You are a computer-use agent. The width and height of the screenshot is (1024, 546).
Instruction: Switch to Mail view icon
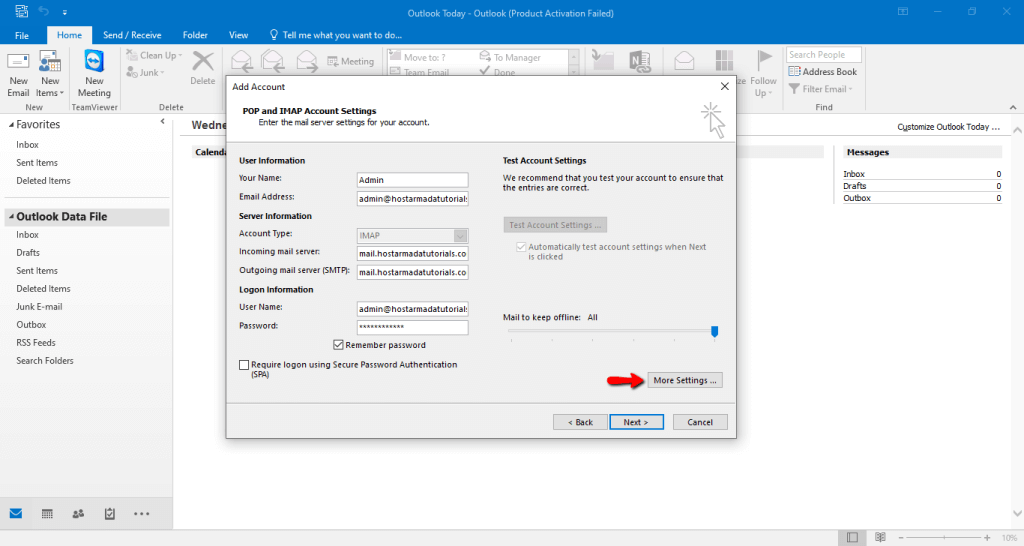pos(16,513)
